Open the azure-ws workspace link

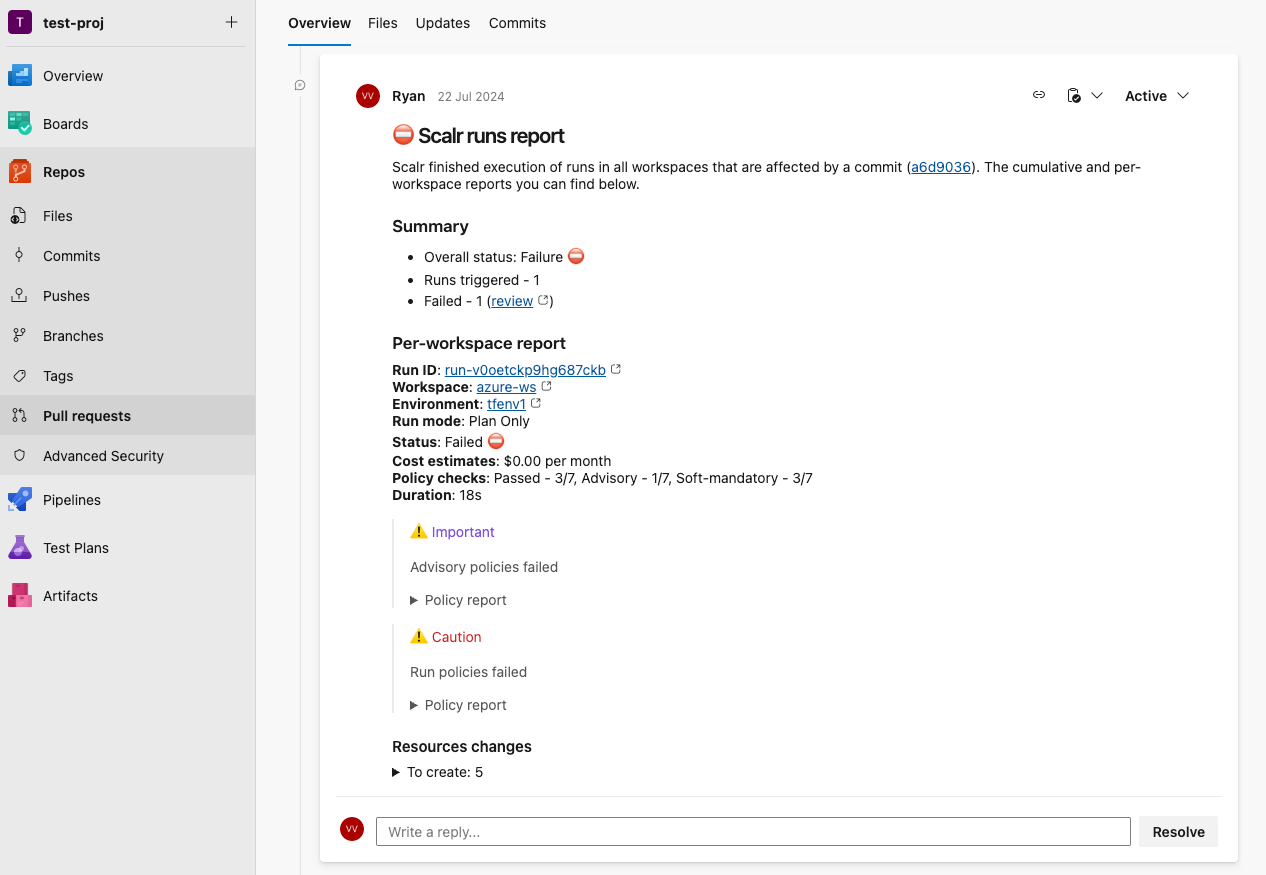click(506, 387)
